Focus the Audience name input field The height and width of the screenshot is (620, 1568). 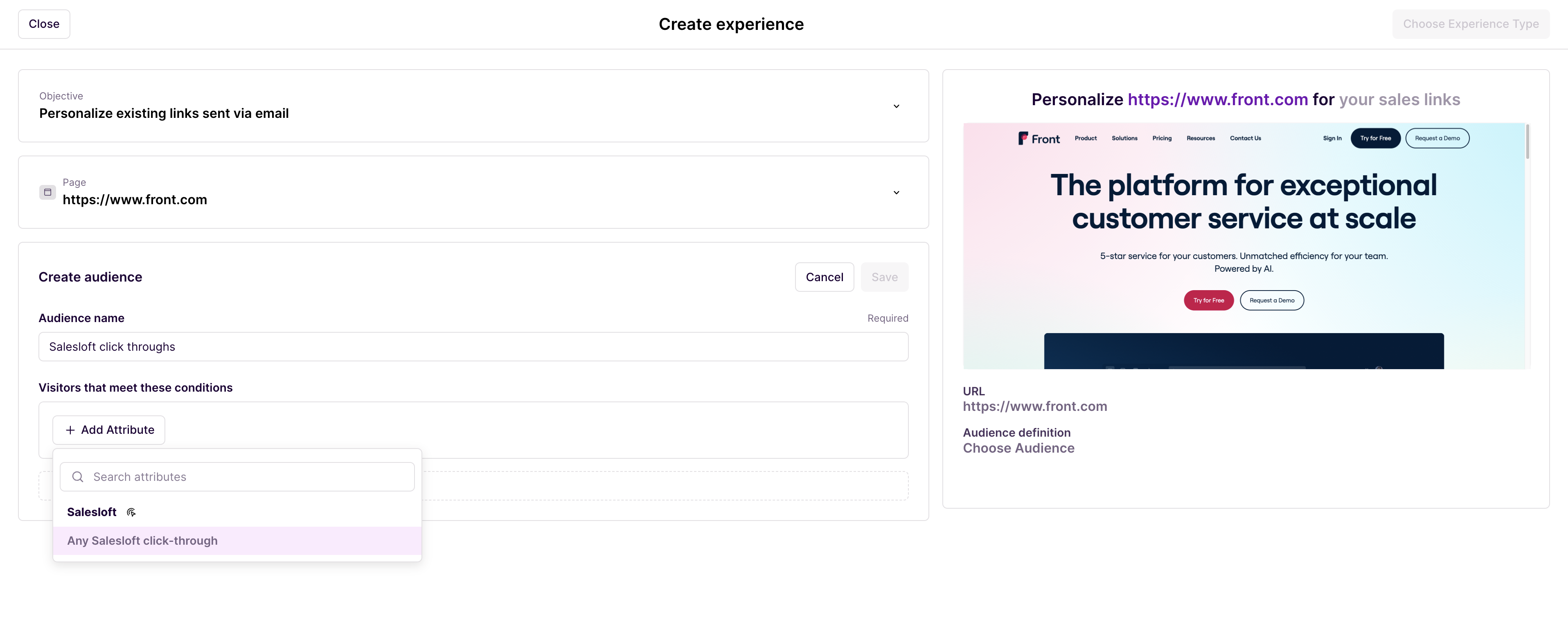pos(473,347)
